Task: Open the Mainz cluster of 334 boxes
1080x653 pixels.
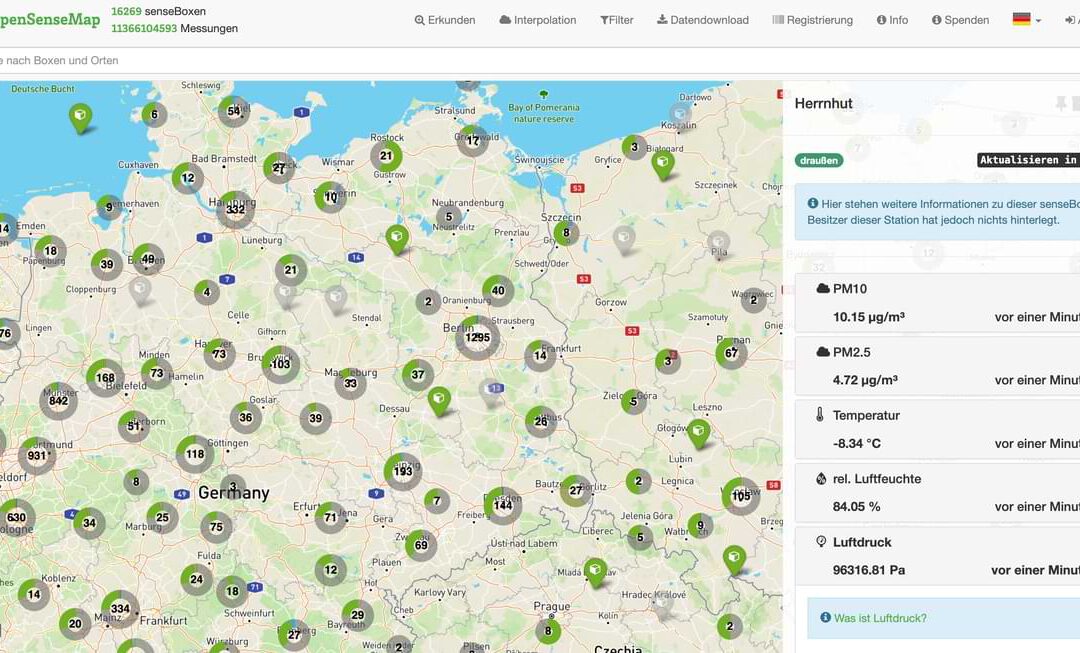Action: pyautogui.click(x=121, y=609)
